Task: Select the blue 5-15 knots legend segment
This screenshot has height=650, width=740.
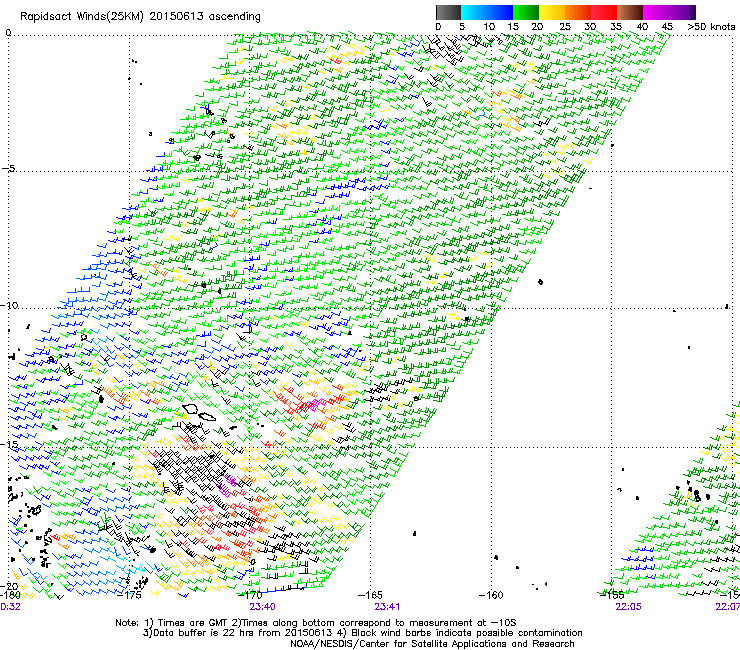Action: (x=487, y=12)
